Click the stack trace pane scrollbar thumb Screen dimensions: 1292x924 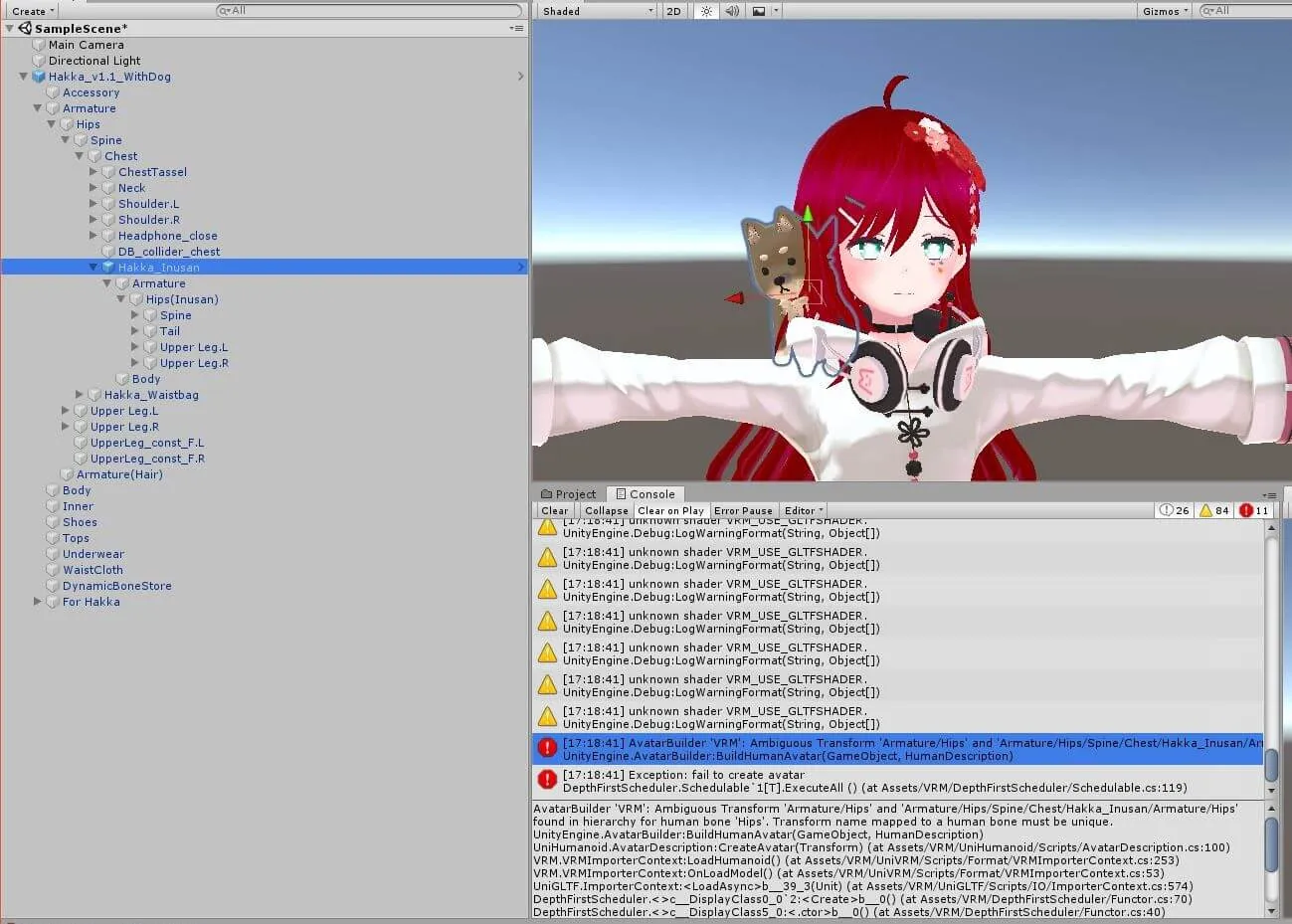(1270, 844)
